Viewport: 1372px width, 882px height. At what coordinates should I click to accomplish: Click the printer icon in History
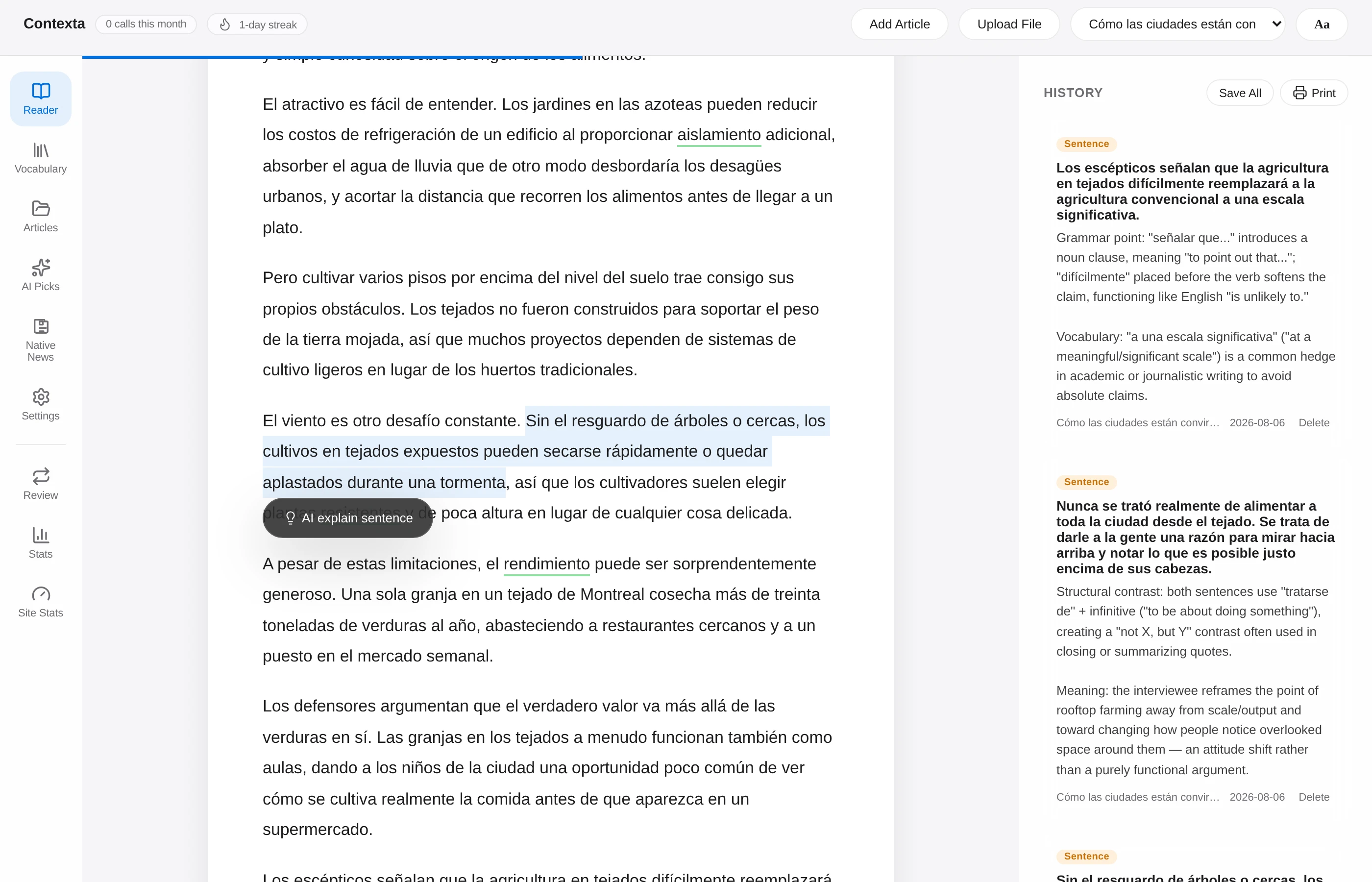point(1300,93)
